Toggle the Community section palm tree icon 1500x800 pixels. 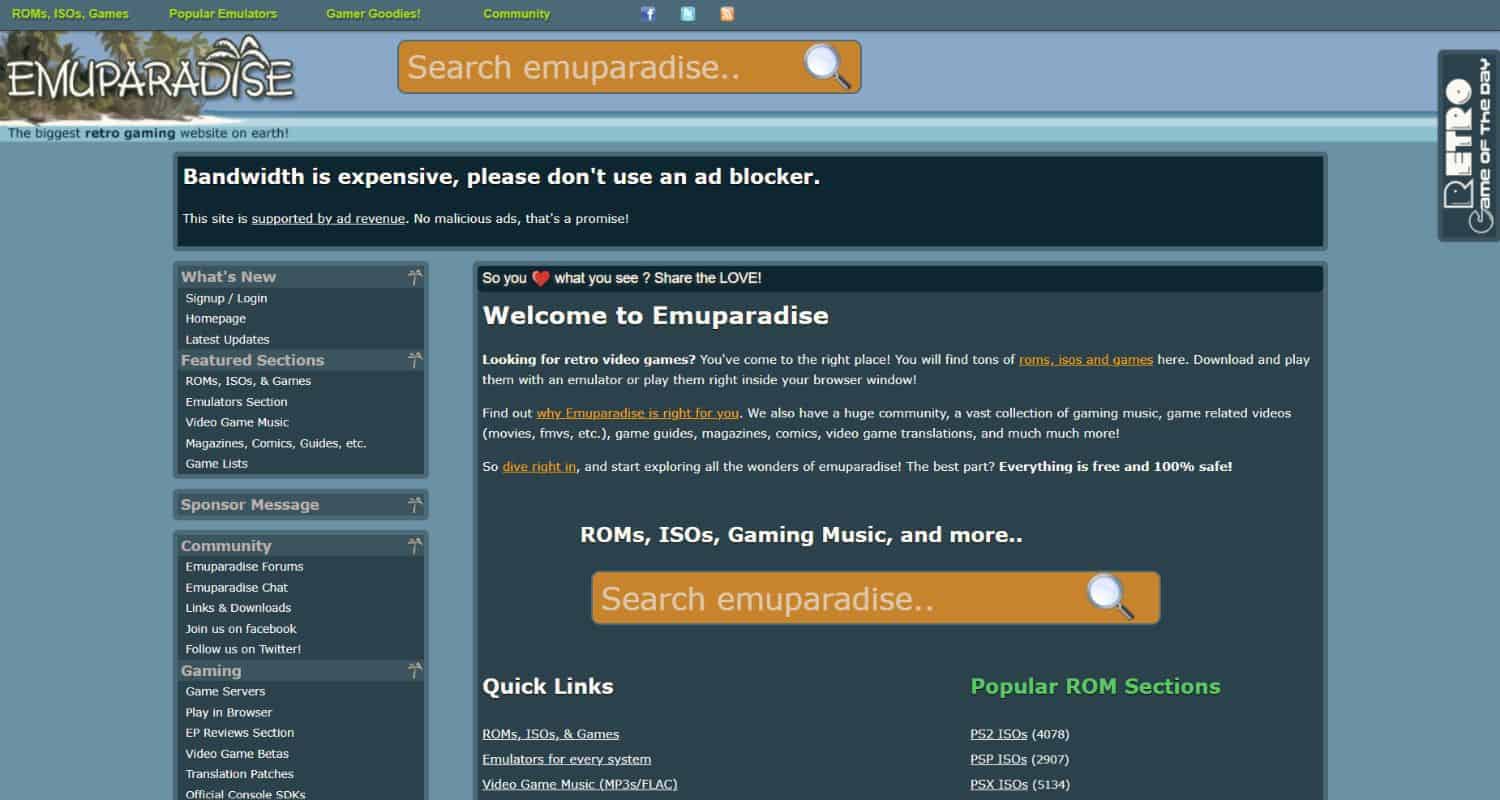tap(415, 546)
